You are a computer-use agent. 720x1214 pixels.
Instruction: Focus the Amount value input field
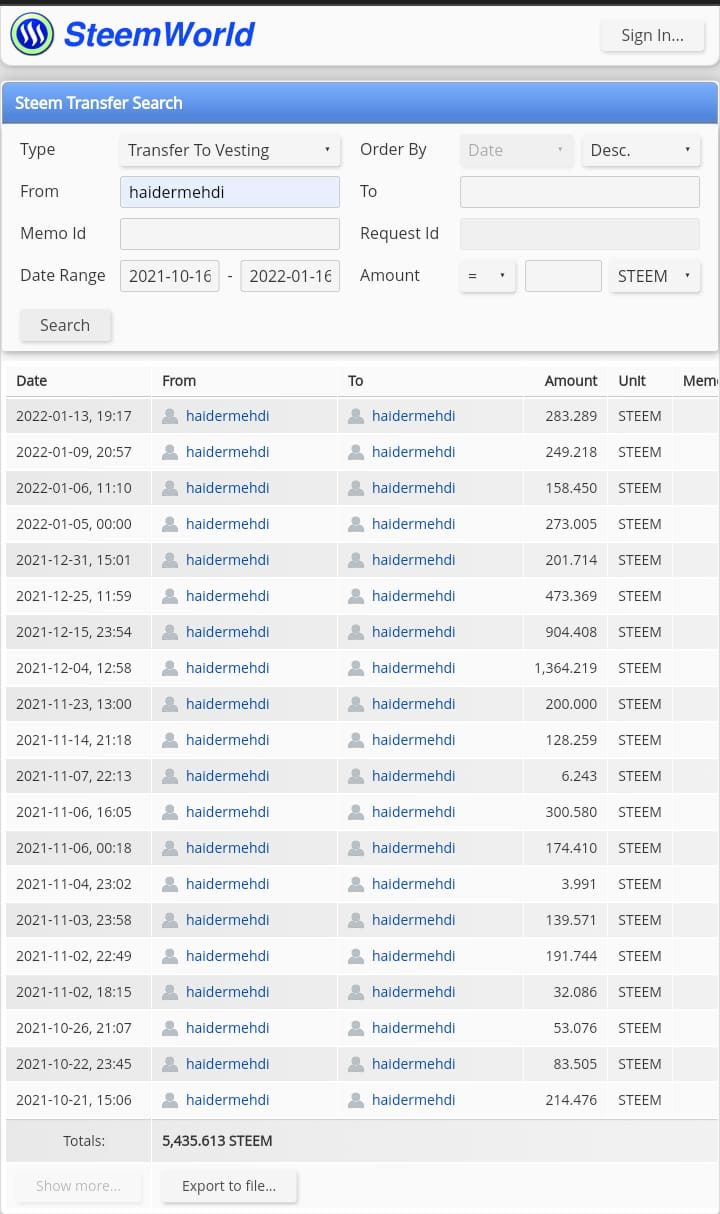(x=563, y=276)
